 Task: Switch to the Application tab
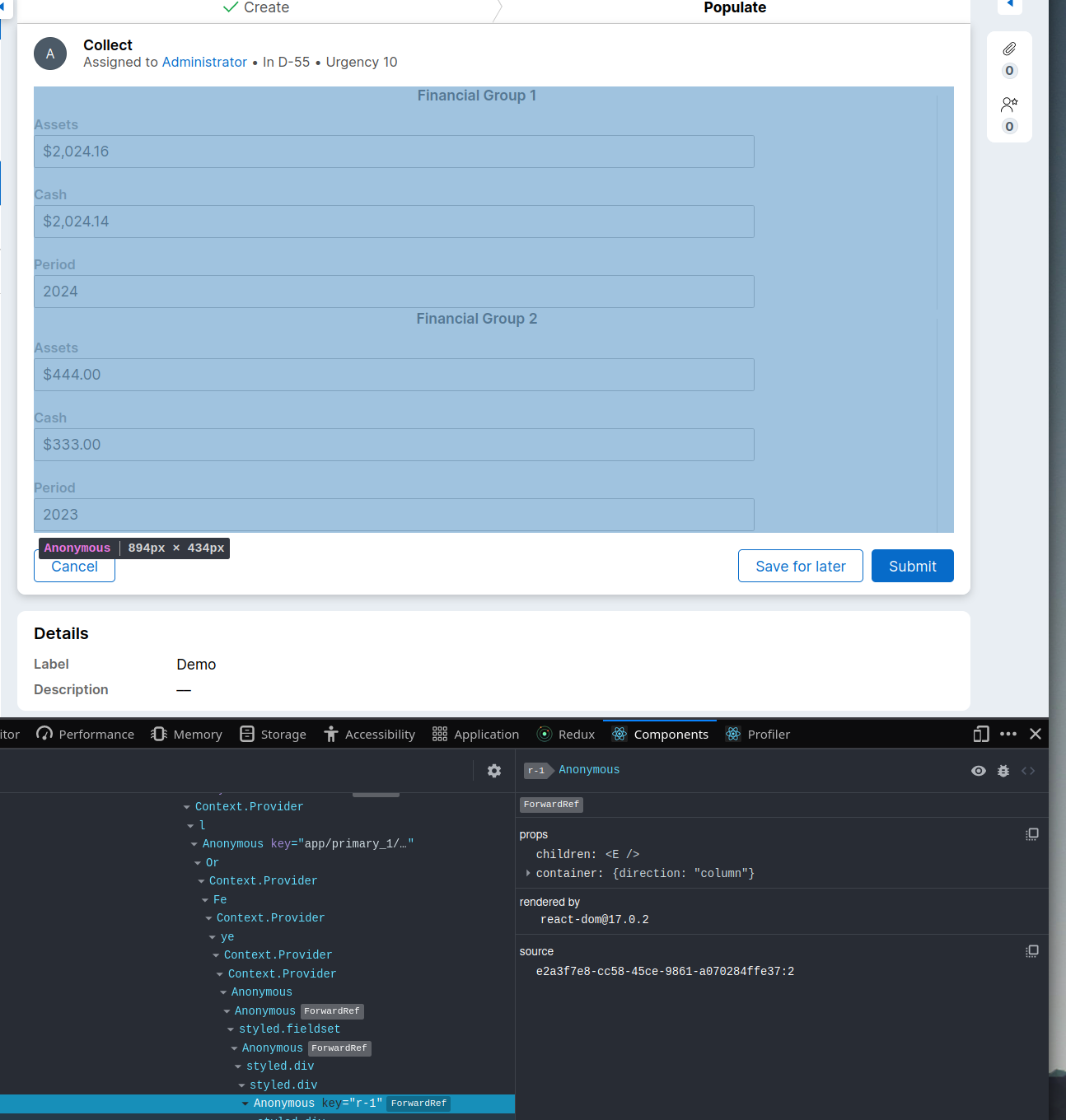[x=475, y=734]
